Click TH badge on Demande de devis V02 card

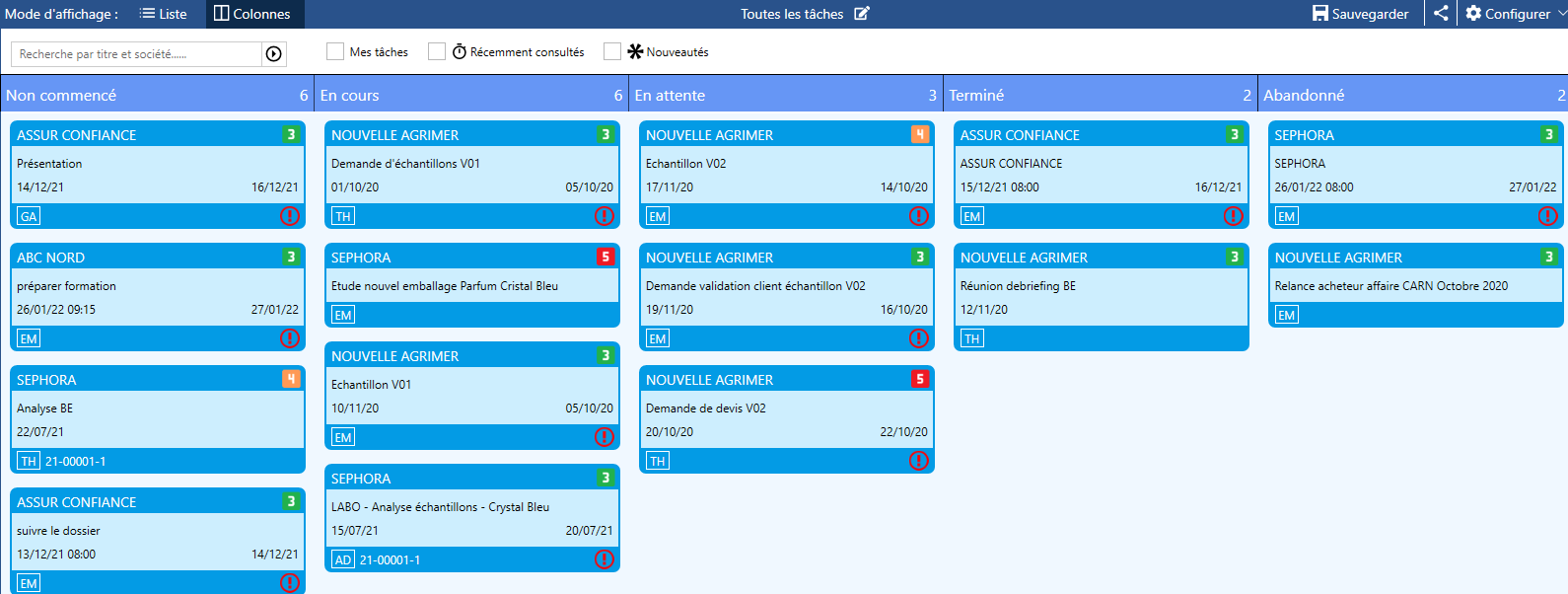658,461
